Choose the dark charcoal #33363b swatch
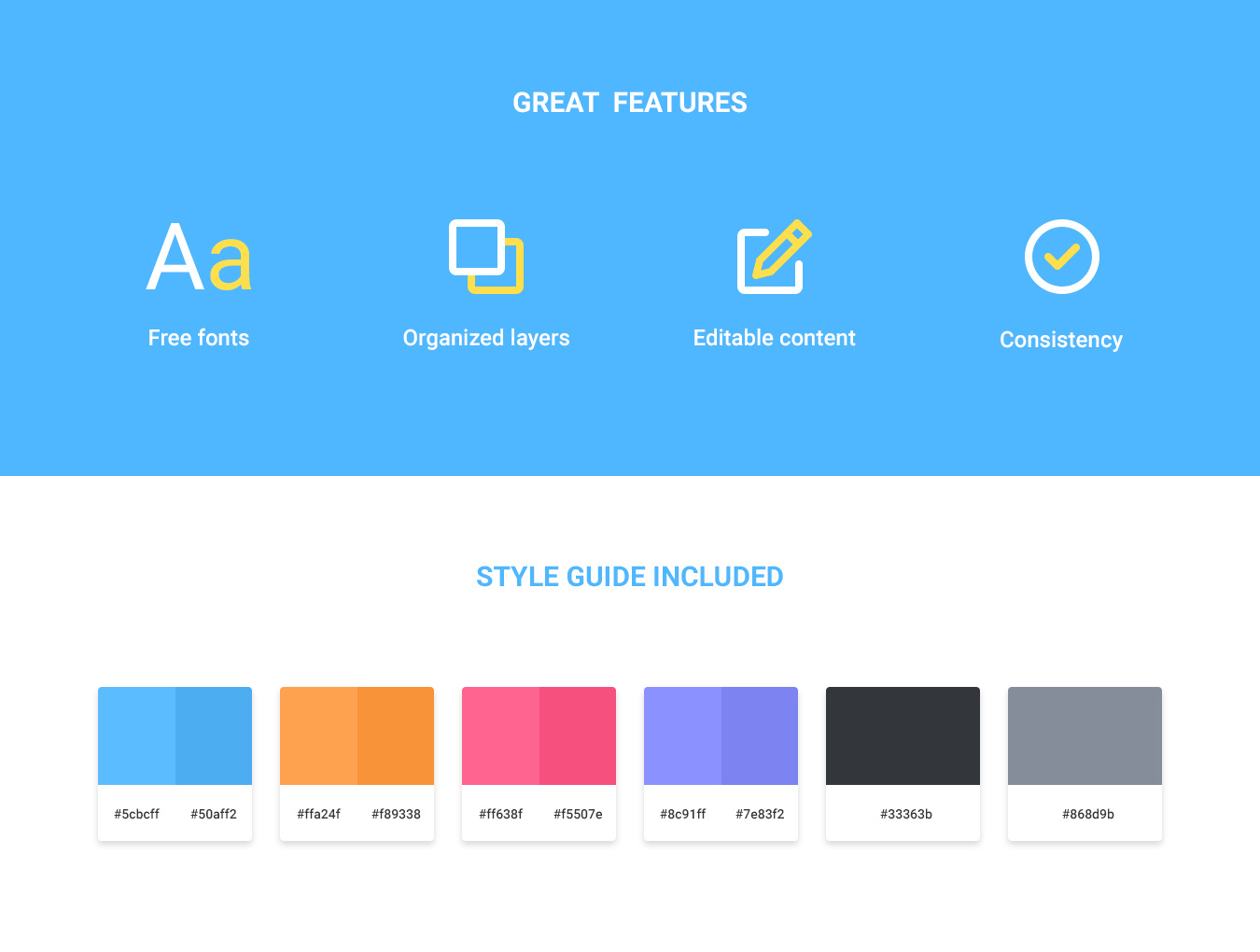Screen dimensions: 1260x952 pyautogui.click(x=903, y=735)
